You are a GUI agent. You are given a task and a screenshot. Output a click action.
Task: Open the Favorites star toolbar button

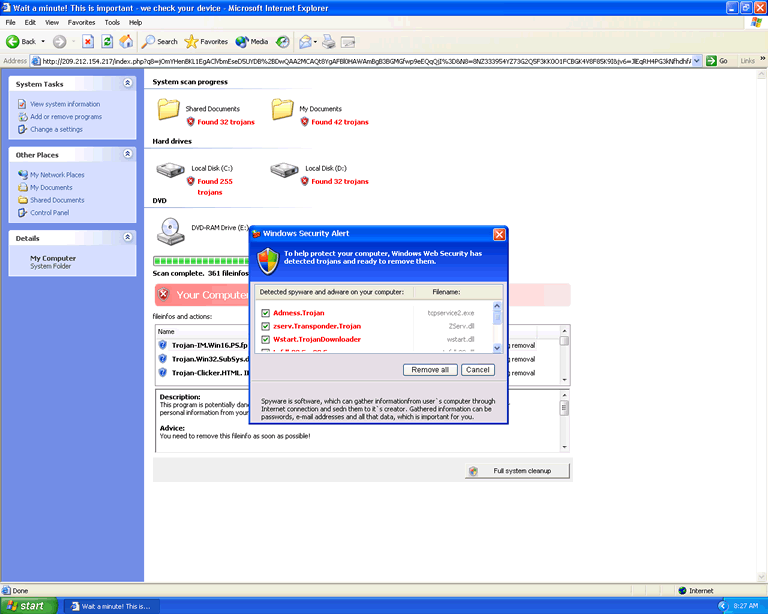[206, 41]
